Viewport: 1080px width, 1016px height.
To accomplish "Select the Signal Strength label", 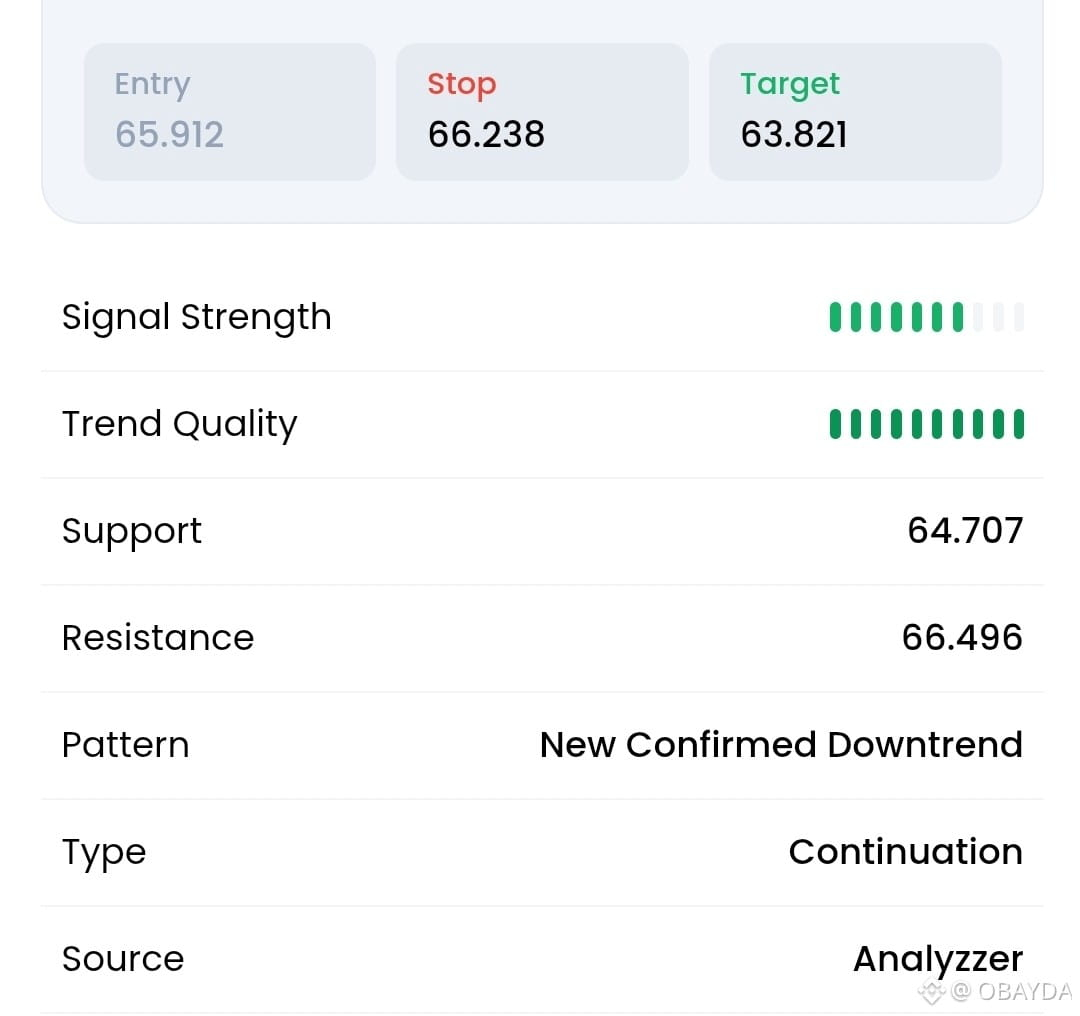I will coord(197,318).
